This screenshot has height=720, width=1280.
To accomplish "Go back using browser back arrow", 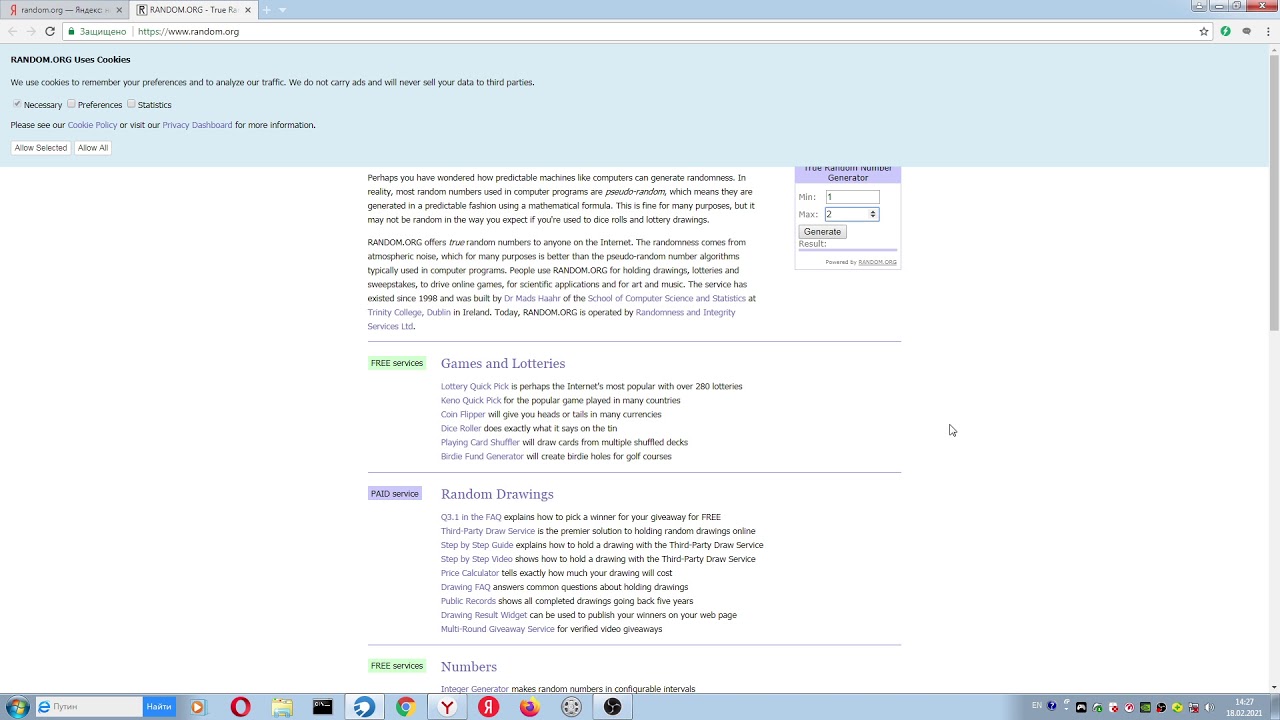I will (12, 31).
